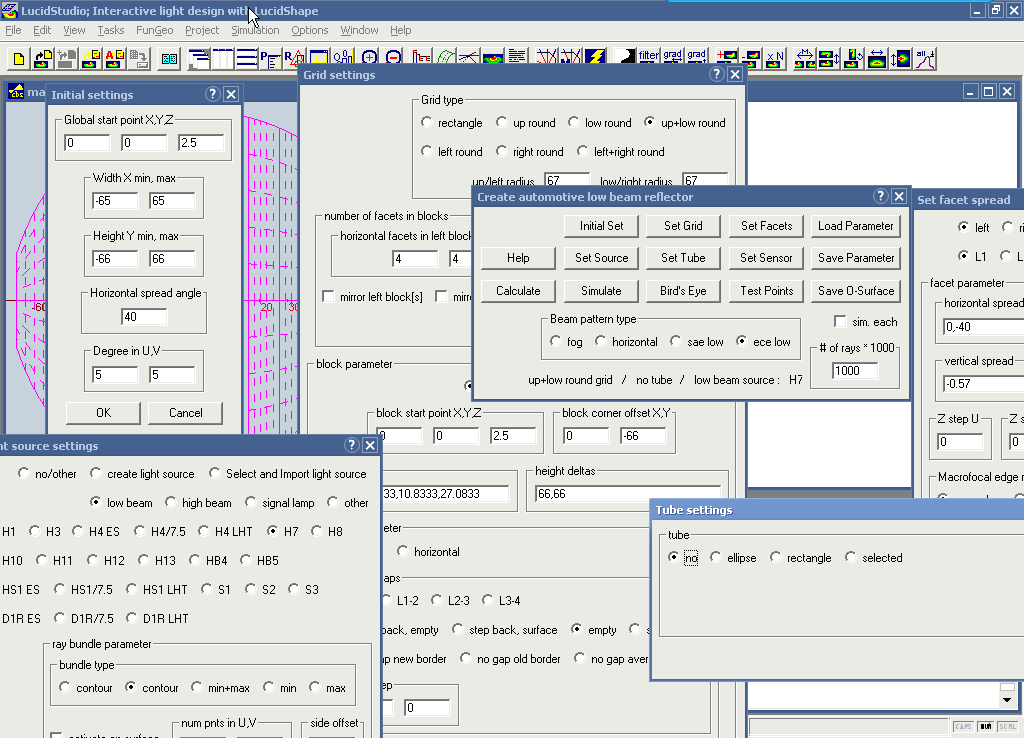Image resolution: width=1024 pixels, height=738 pixels.
Task: Click the 'Bird's Eye' button
Action: [x=683, y=291]
